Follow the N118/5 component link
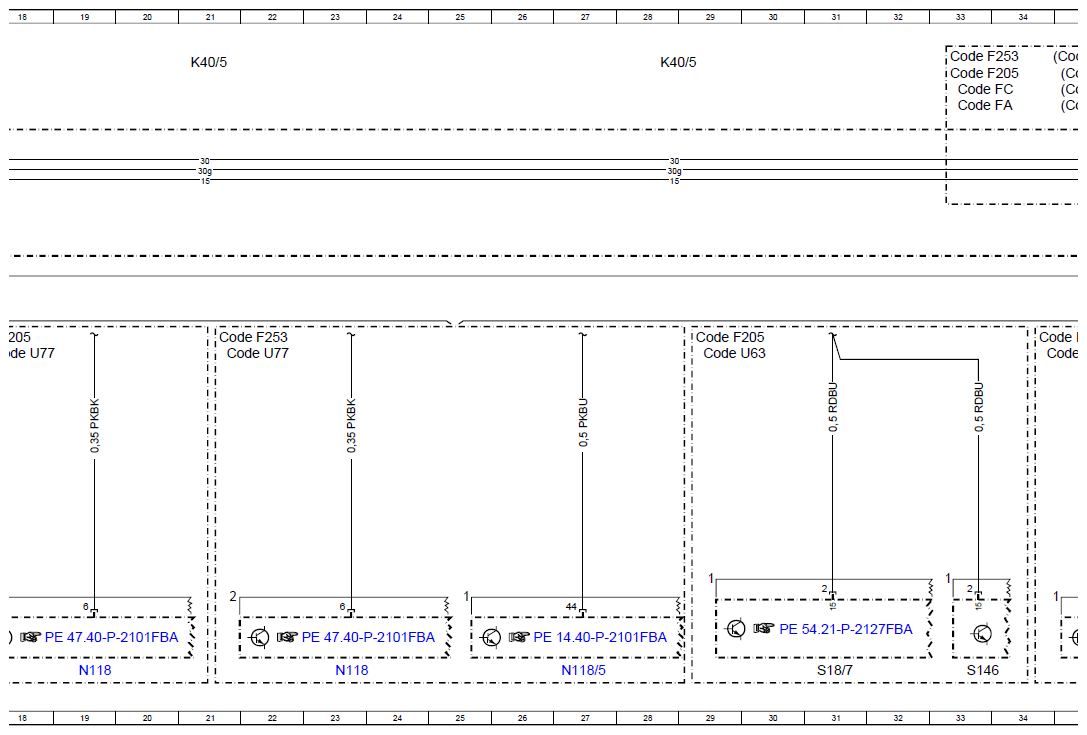 (x=583, y=670)
